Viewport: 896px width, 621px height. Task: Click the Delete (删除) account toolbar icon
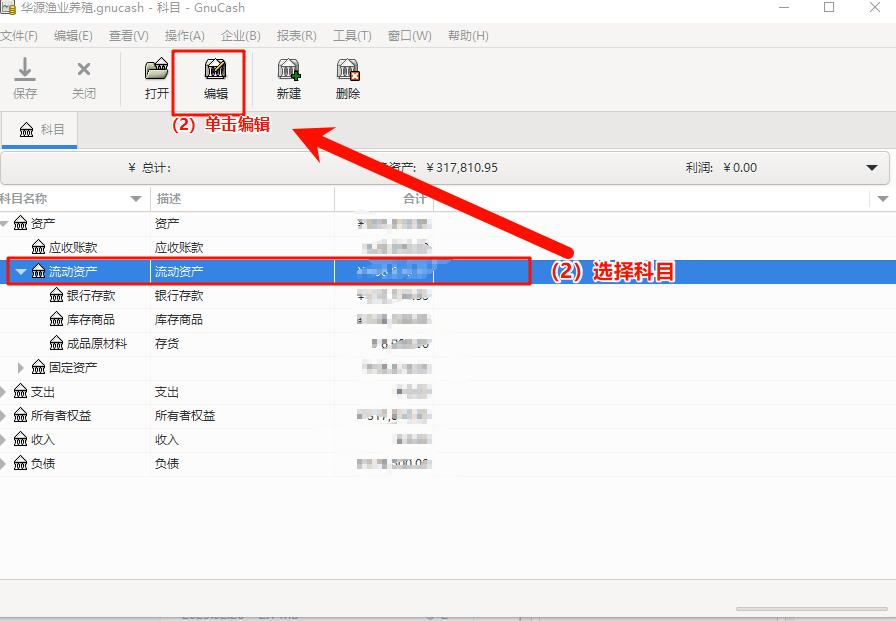[x=347, y=69]
